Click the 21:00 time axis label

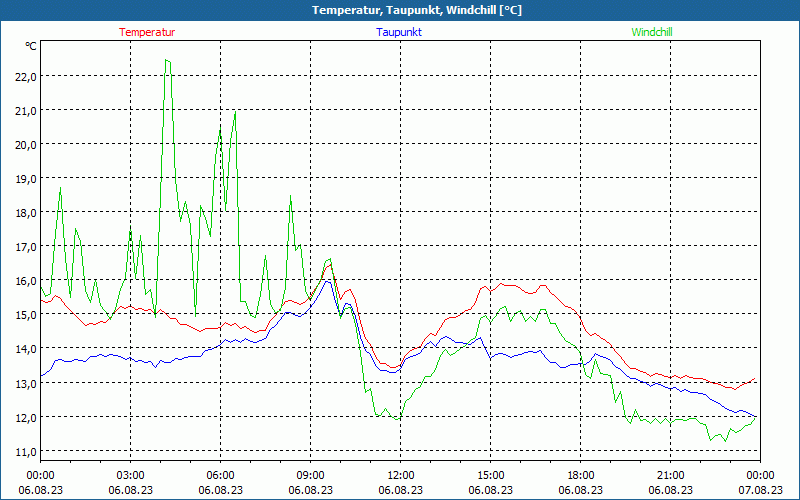670,476
